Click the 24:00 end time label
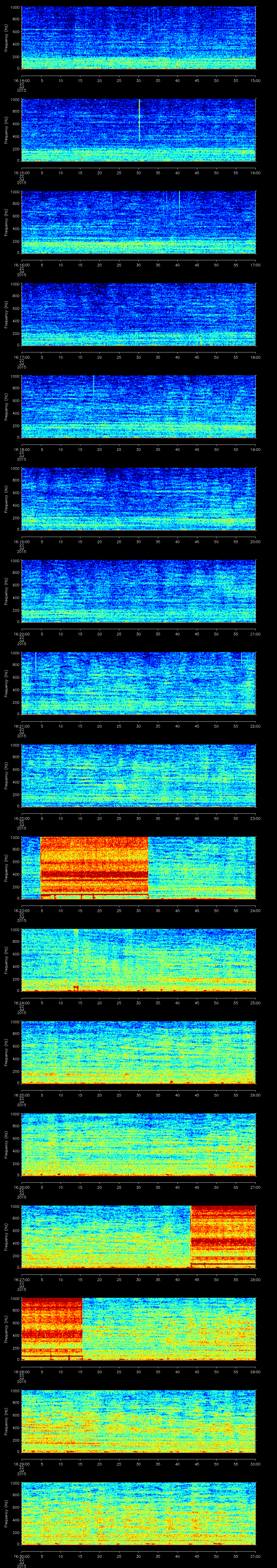This screenshot has width=277, height=1568. pos(255,910)
